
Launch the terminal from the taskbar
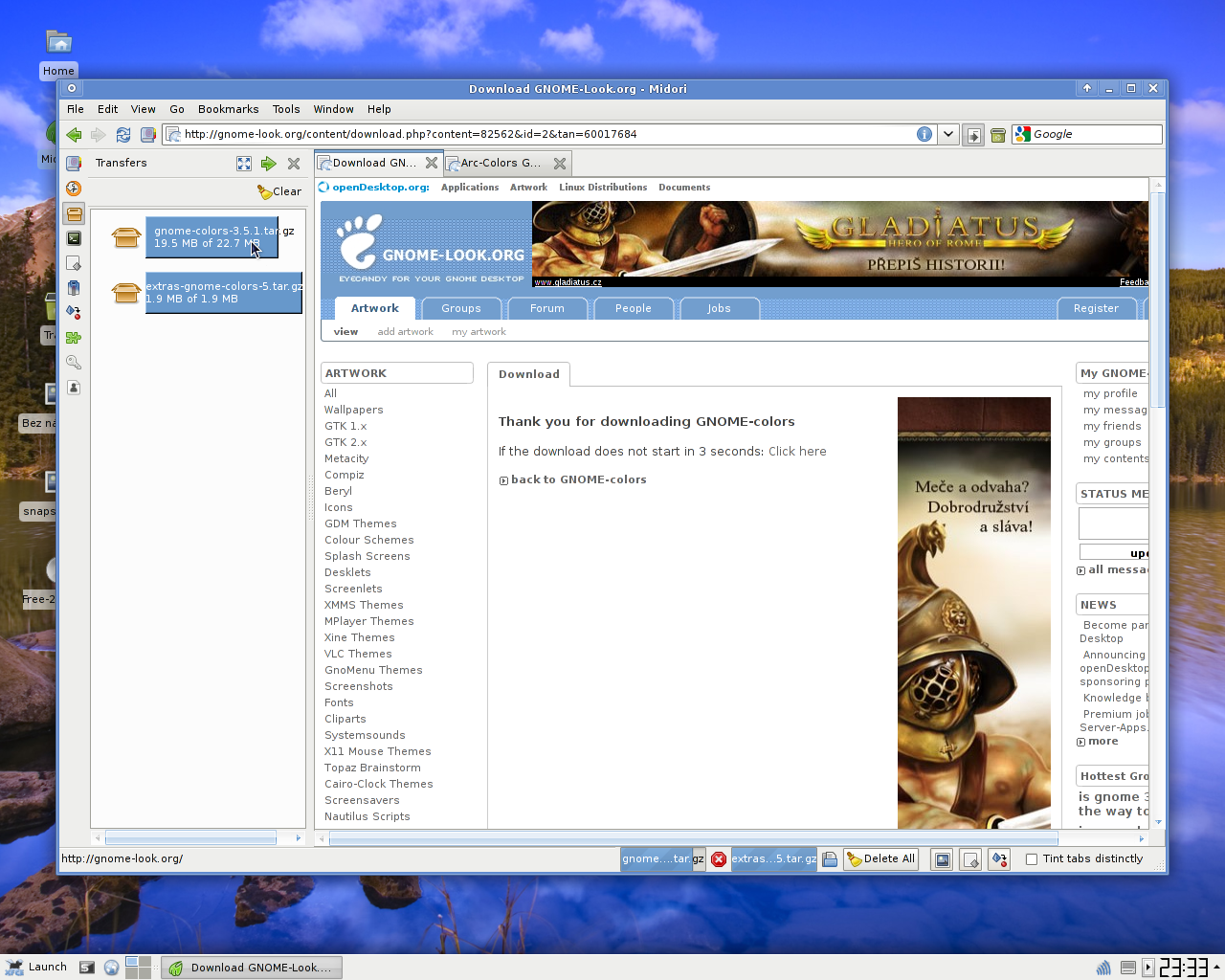87,968
